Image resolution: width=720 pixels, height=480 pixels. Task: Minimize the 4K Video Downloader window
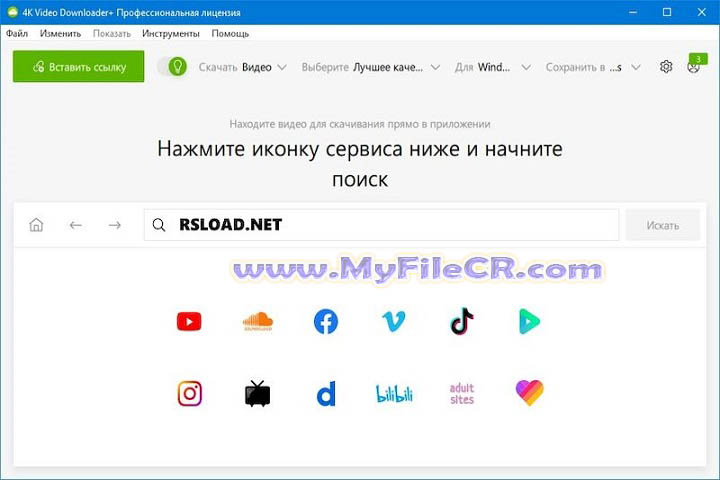click(x=633, y=12)
